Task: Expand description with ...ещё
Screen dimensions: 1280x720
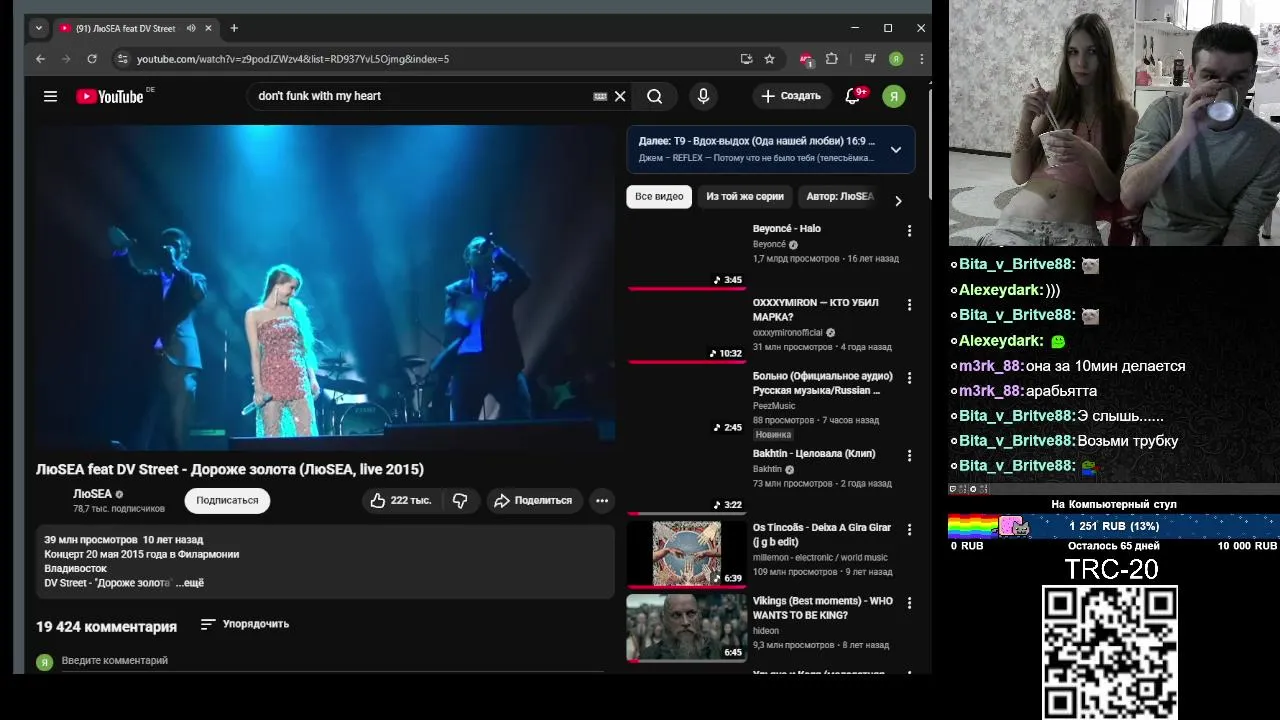Action: coord(190,583)
